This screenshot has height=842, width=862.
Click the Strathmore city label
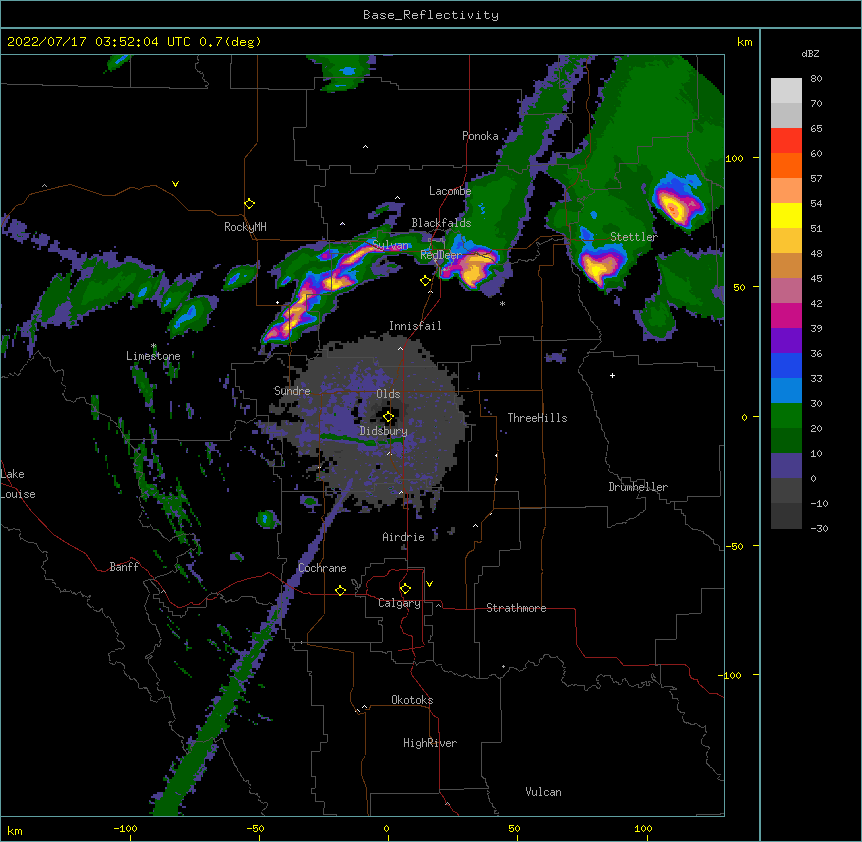516,608
